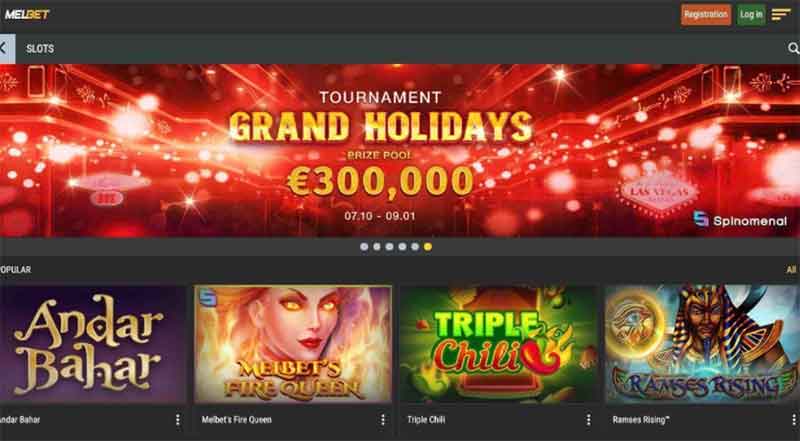Open the search magnifier icon
Screen dimensions: 800x441
pos(793,48)
